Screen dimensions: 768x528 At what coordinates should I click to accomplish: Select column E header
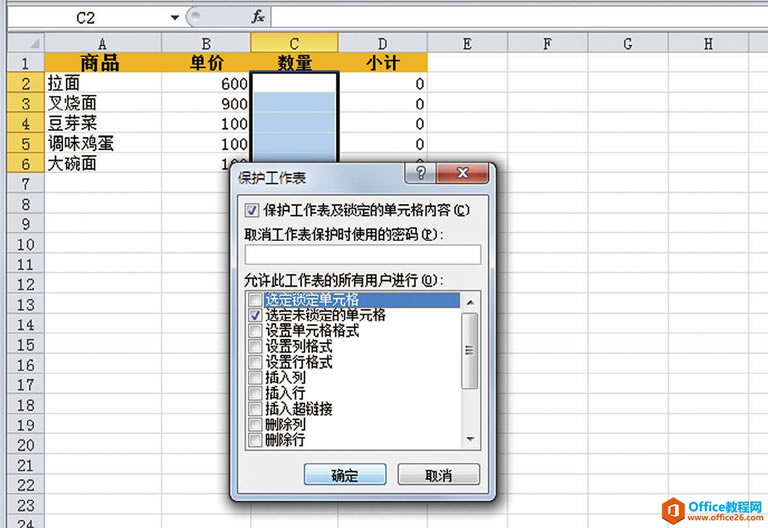coord(467,43)
